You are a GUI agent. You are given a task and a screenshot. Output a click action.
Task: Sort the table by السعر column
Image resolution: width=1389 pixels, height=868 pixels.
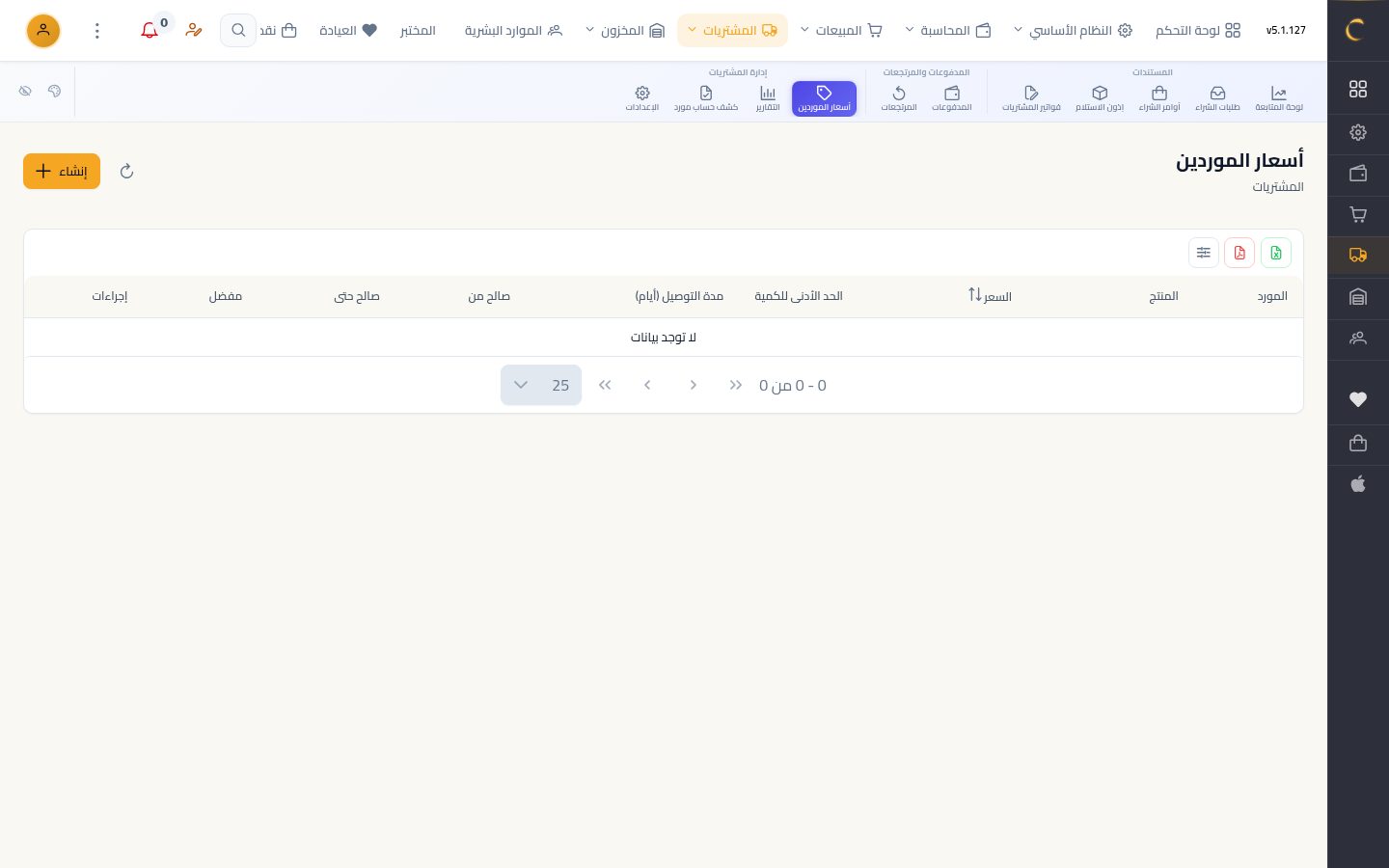click(990, 296)
